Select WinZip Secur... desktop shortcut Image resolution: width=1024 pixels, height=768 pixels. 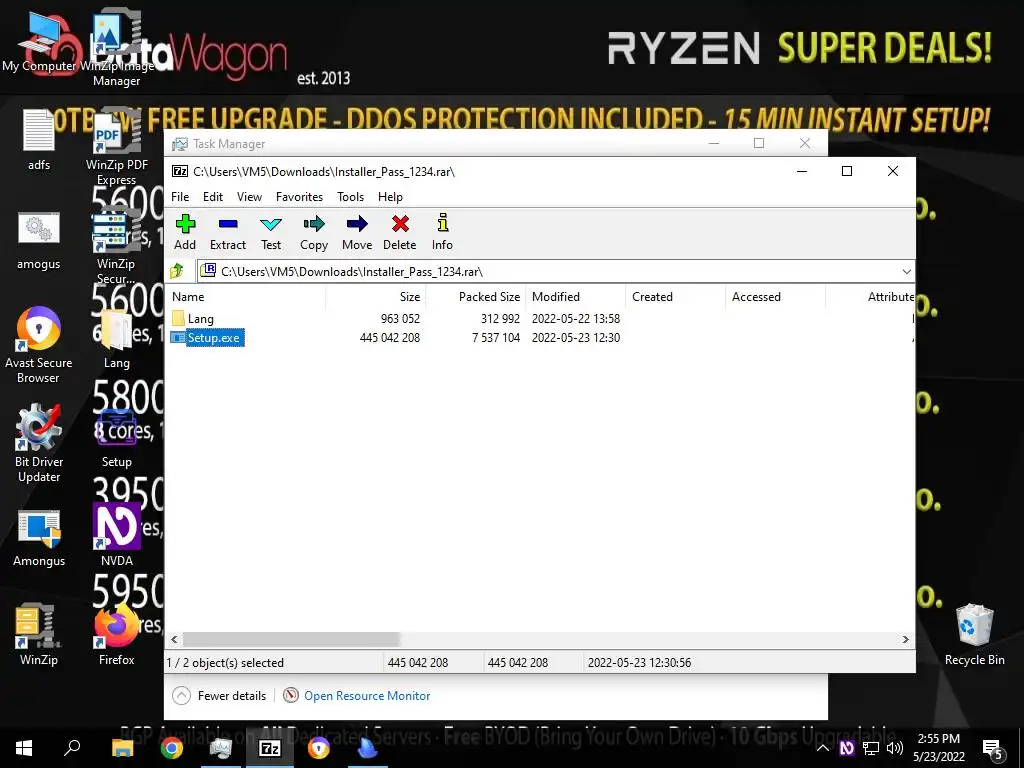[116, 246]
